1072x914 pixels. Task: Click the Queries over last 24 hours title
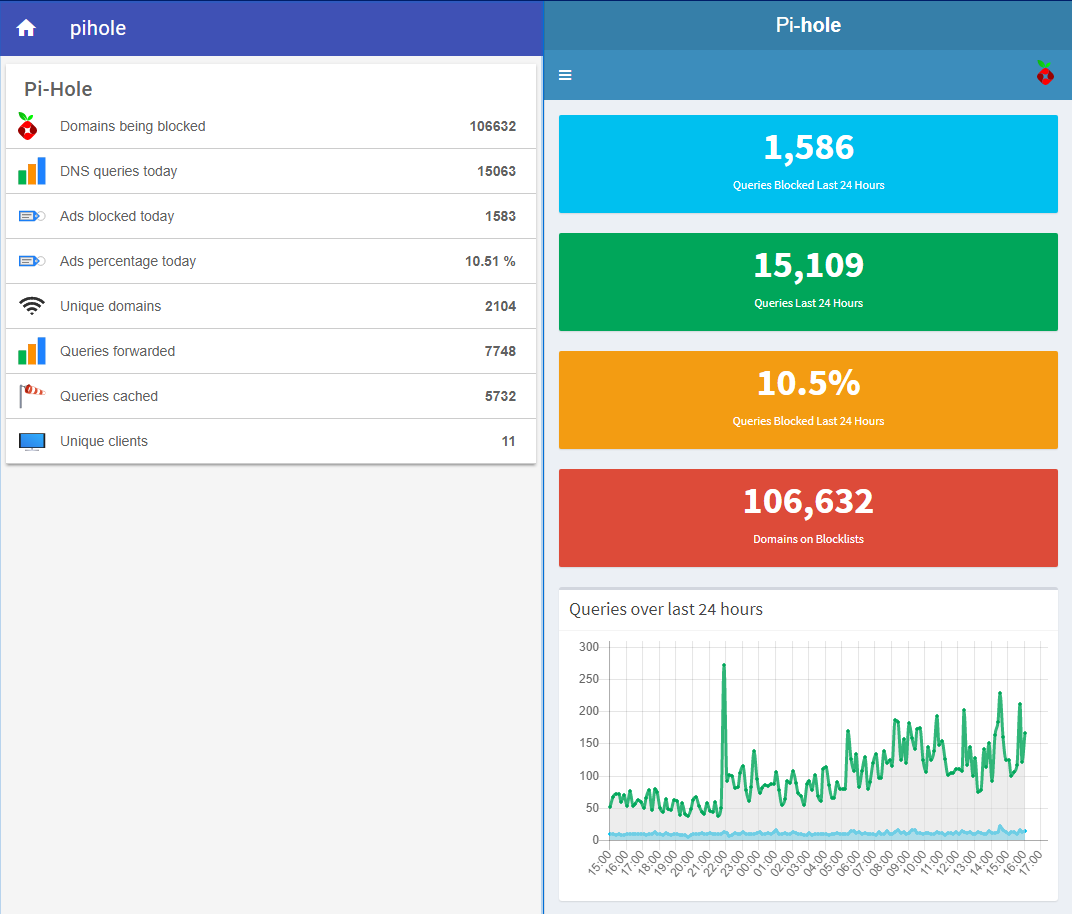[x=665, y=609]
